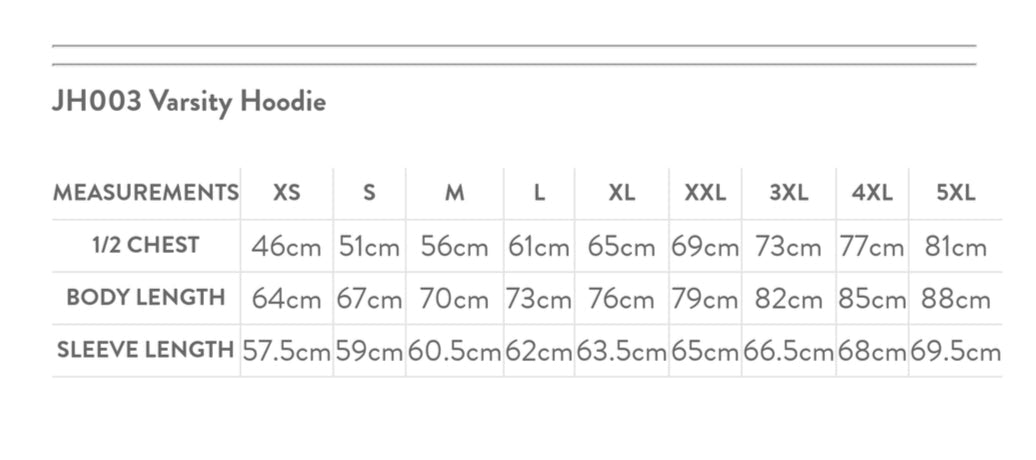Viewport: 1036px width, 460px height.
Task: Select the 56cm chest value for M
Action: tap(455, 246)
